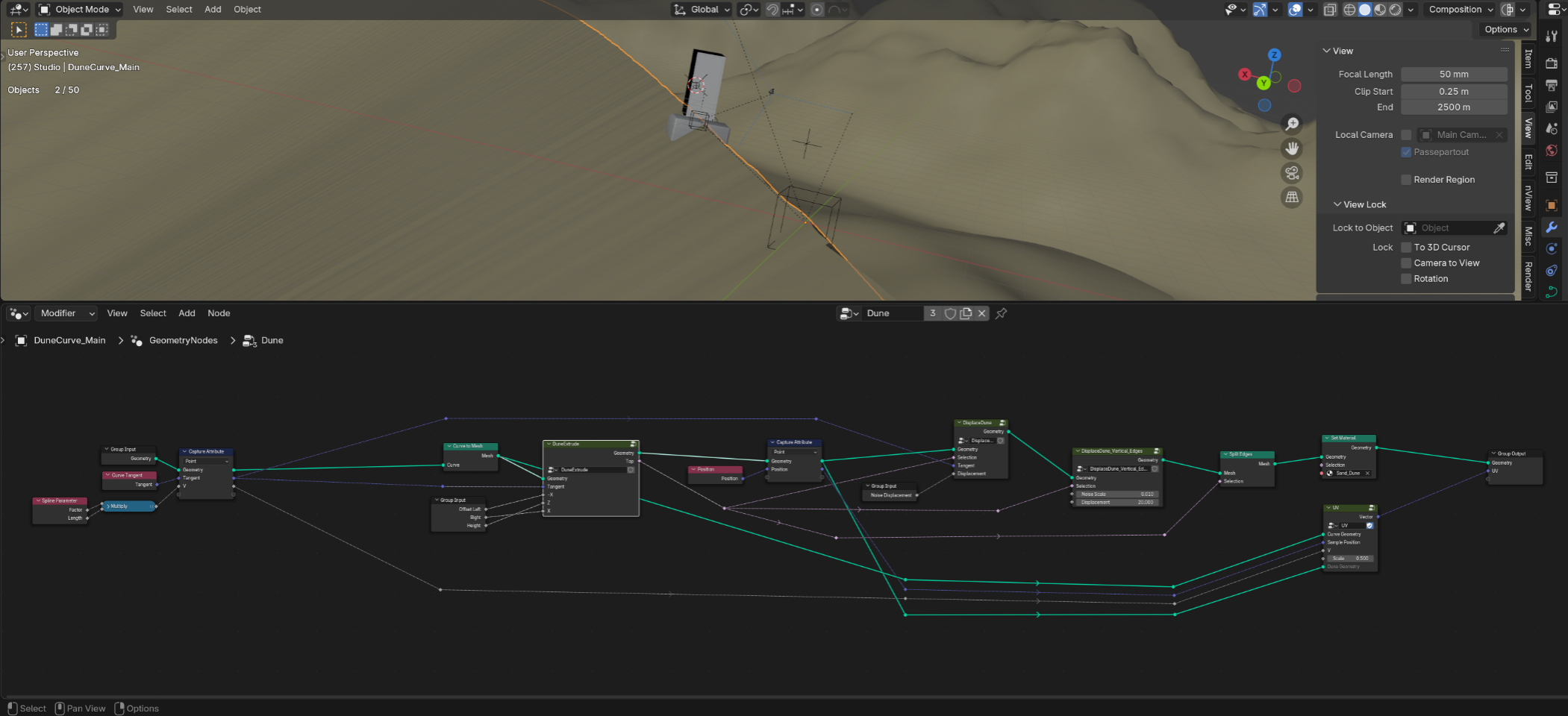Select the Render properties camera icon

pyautogui.click(x=1553, y=63)
